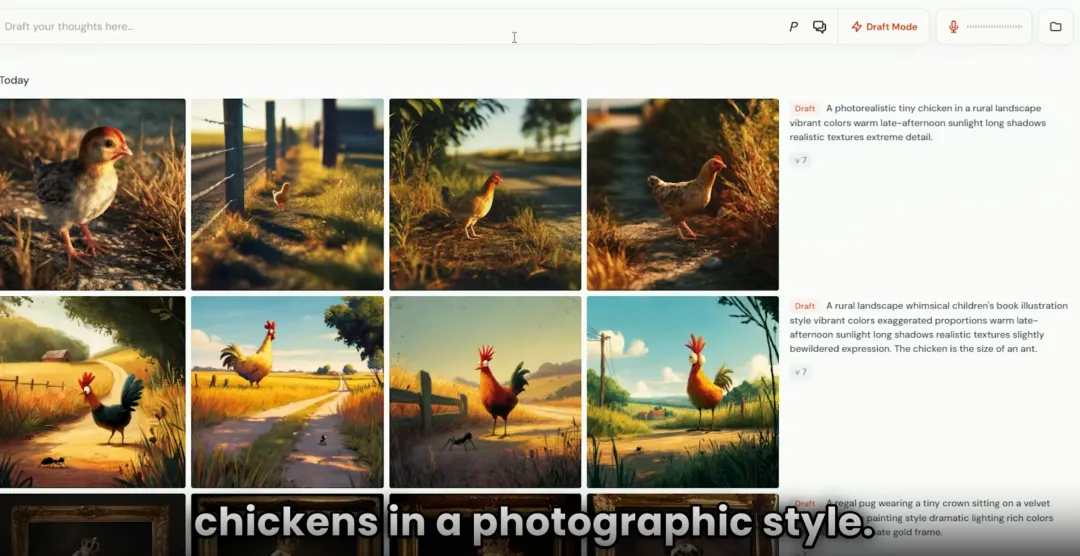Open illustrated rooster with barn and ant
This screenshot has width=1080, height=556.
coord(92,392)
